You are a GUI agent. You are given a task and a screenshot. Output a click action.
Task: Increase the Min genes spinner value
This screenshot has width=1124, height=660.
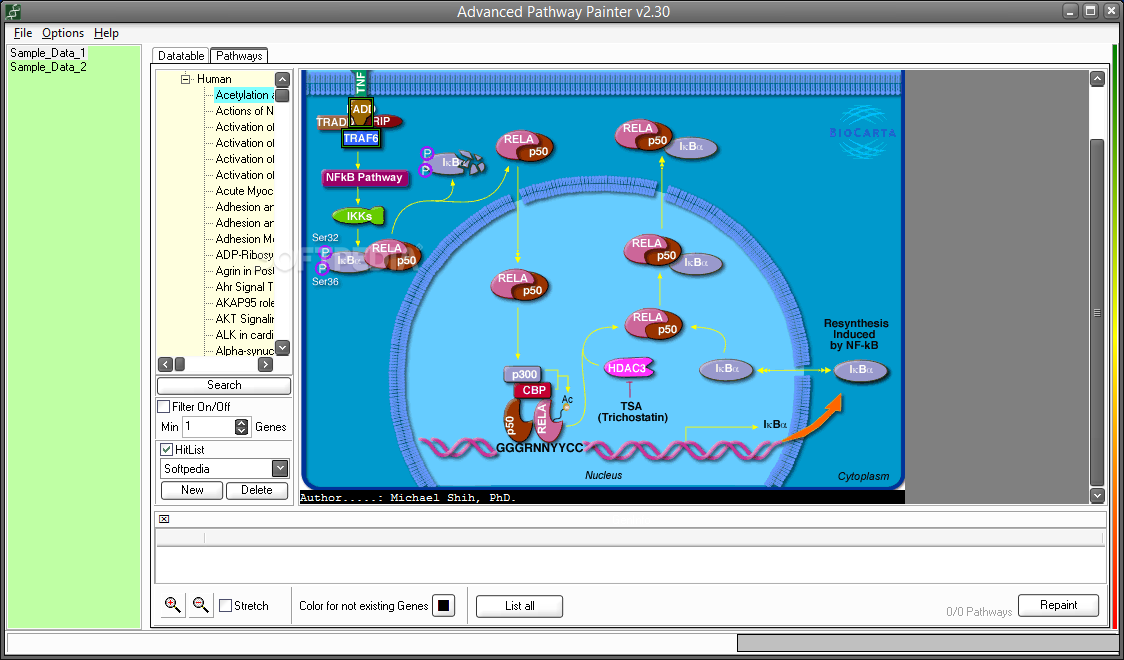(x=242, y=423)
